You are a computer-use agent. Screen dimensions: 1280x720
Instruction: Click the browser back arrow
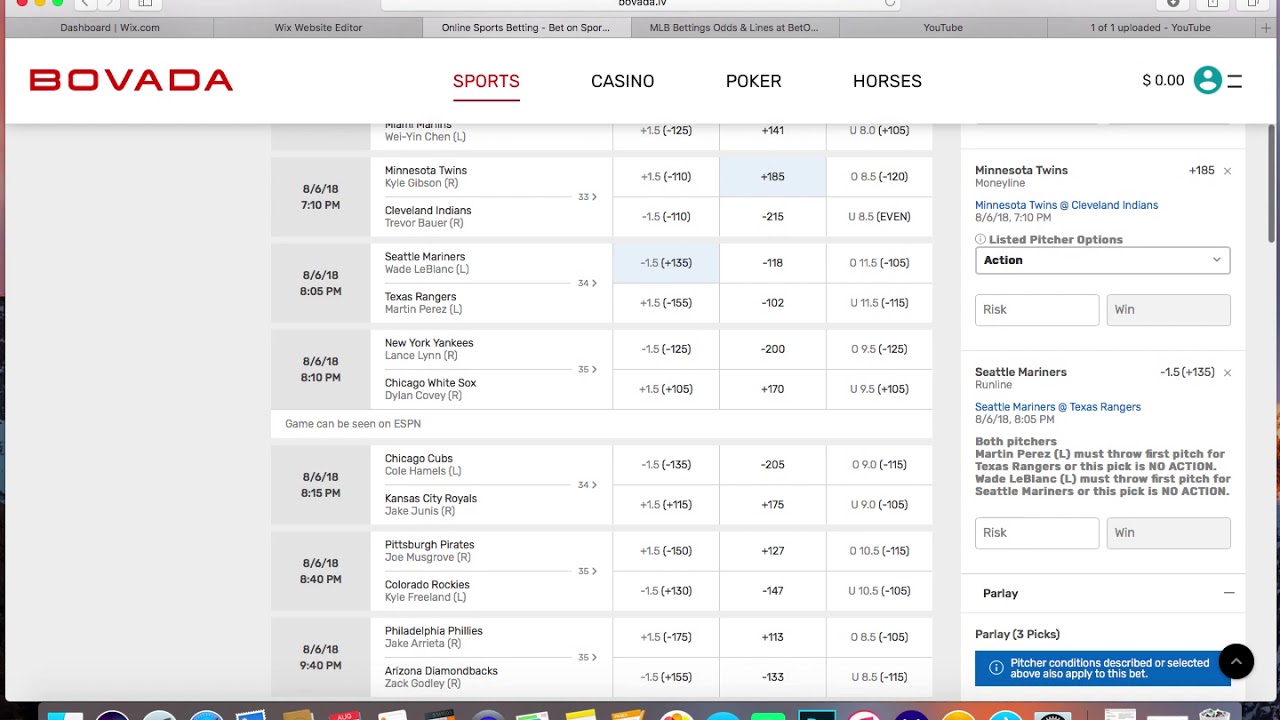click(86, 3)
